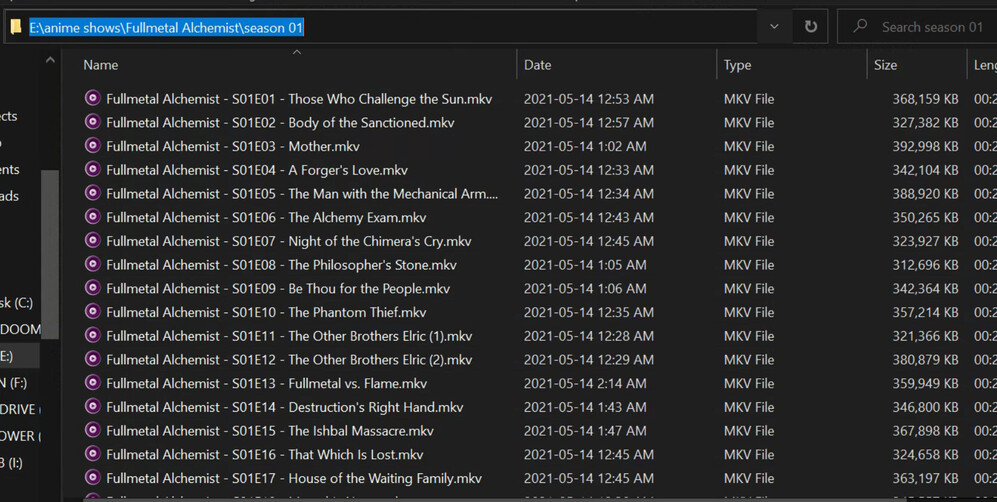Select House of the Waiting Family.mkv
The height and width of the screenshot is (502, 997).
pos(294,478)
